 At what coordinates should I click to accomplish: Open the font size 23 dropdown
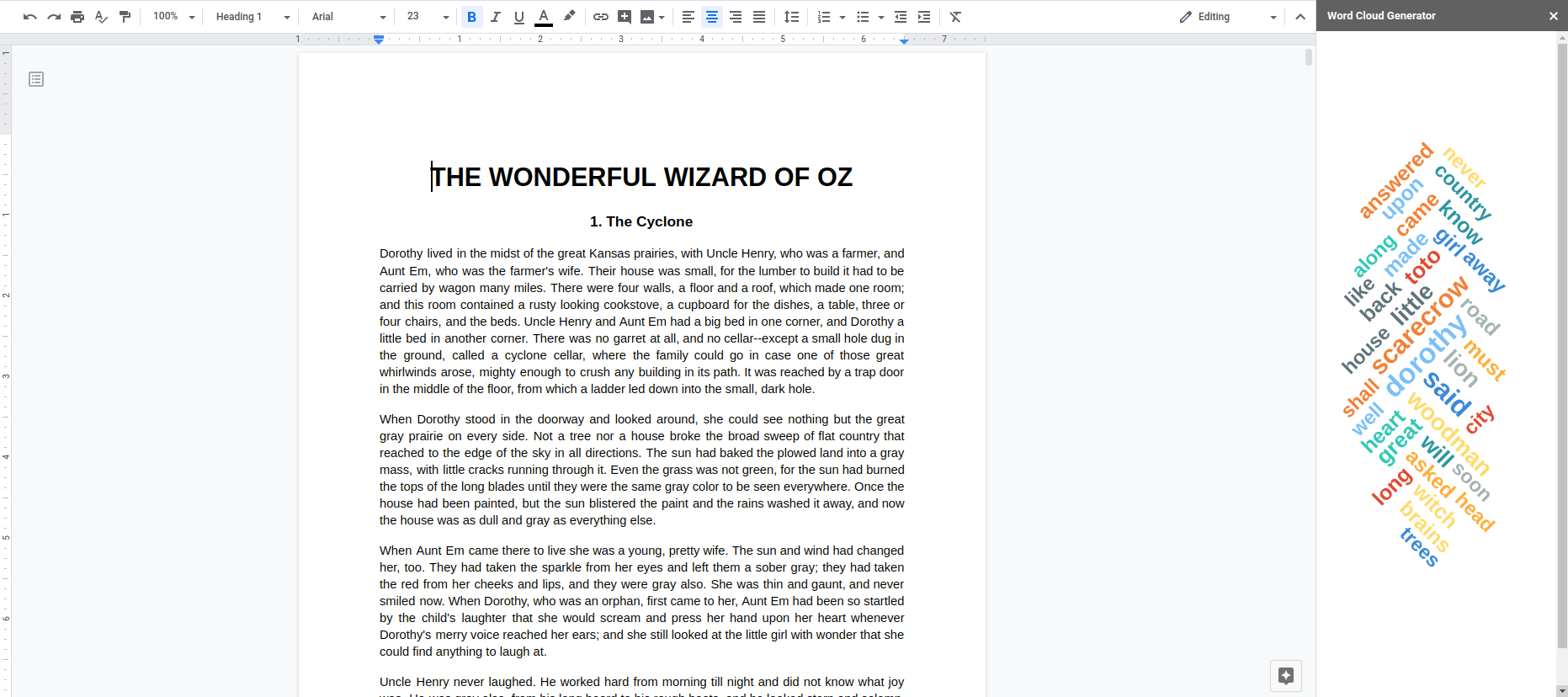click(428, 17)
